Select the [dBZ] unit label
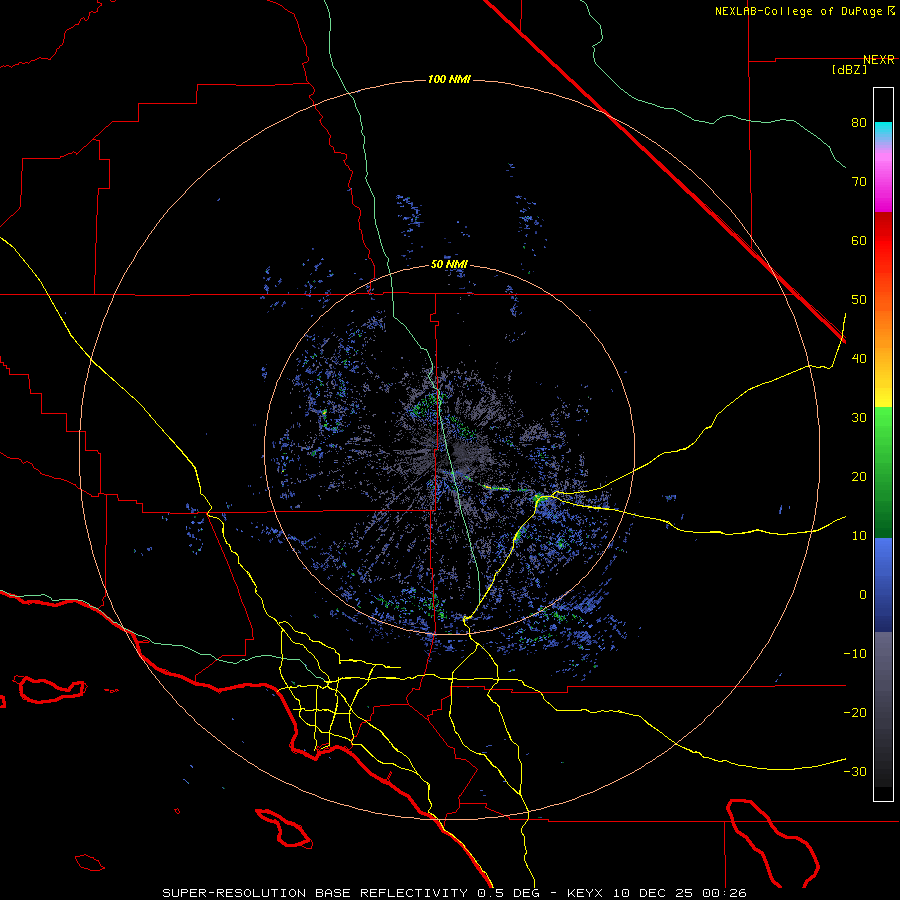The image size is (900, 900). [x=849, y=70]
